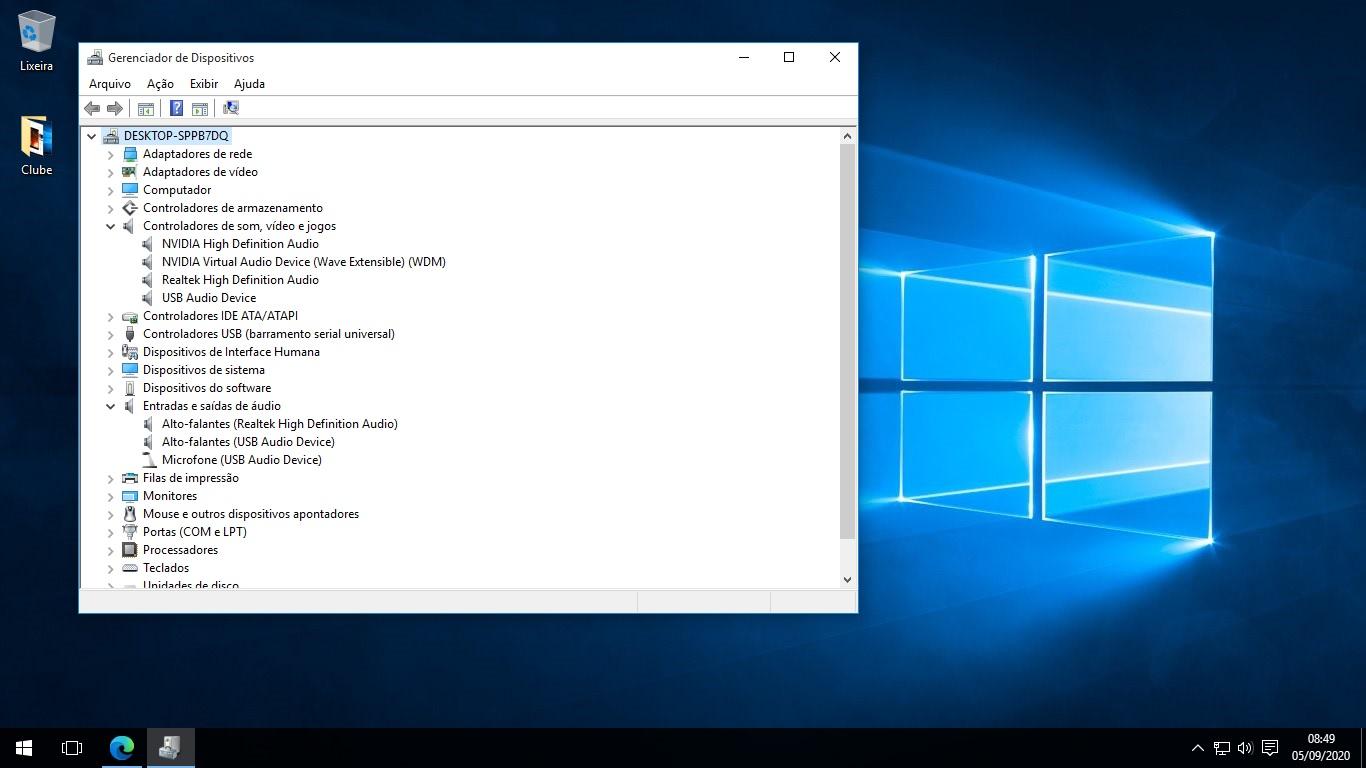Open Task View from the taskbar
1366x768 pixels.
(x=72, y=748)
